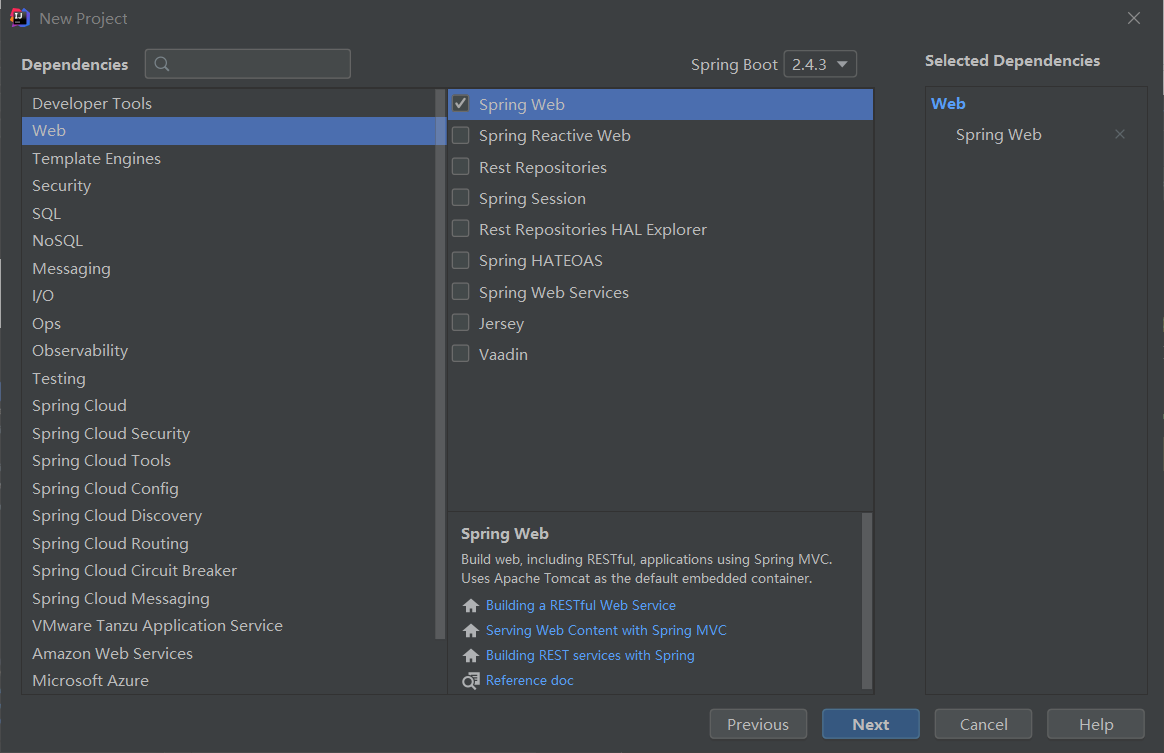Image resolution: width=1164 pixels, height=753 pixels.
Task: Uncheck the Spring Web checkbox
Action: [x=461, y=104]
